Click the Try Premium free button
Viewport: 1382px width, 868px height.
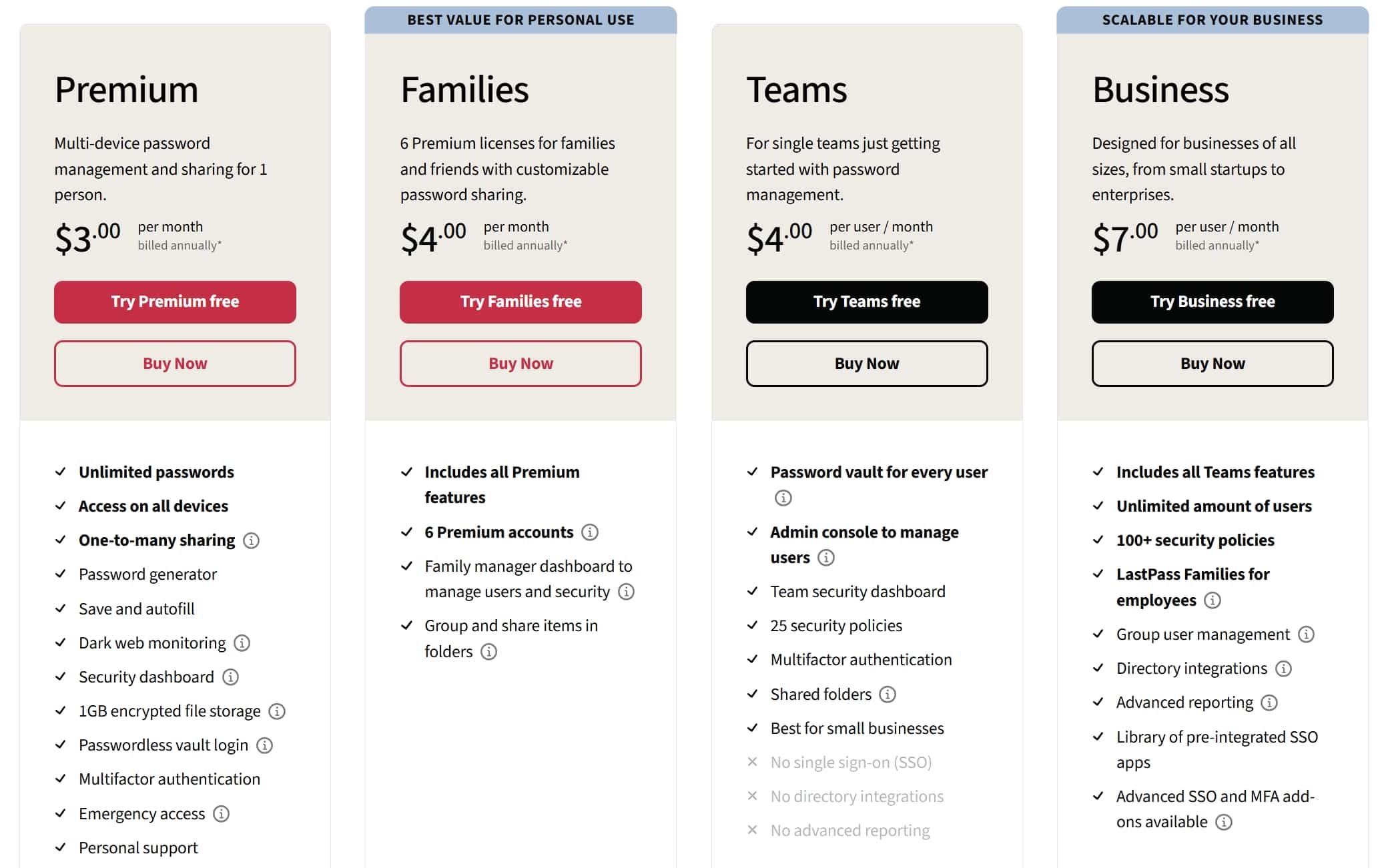[x=175, y=302]
